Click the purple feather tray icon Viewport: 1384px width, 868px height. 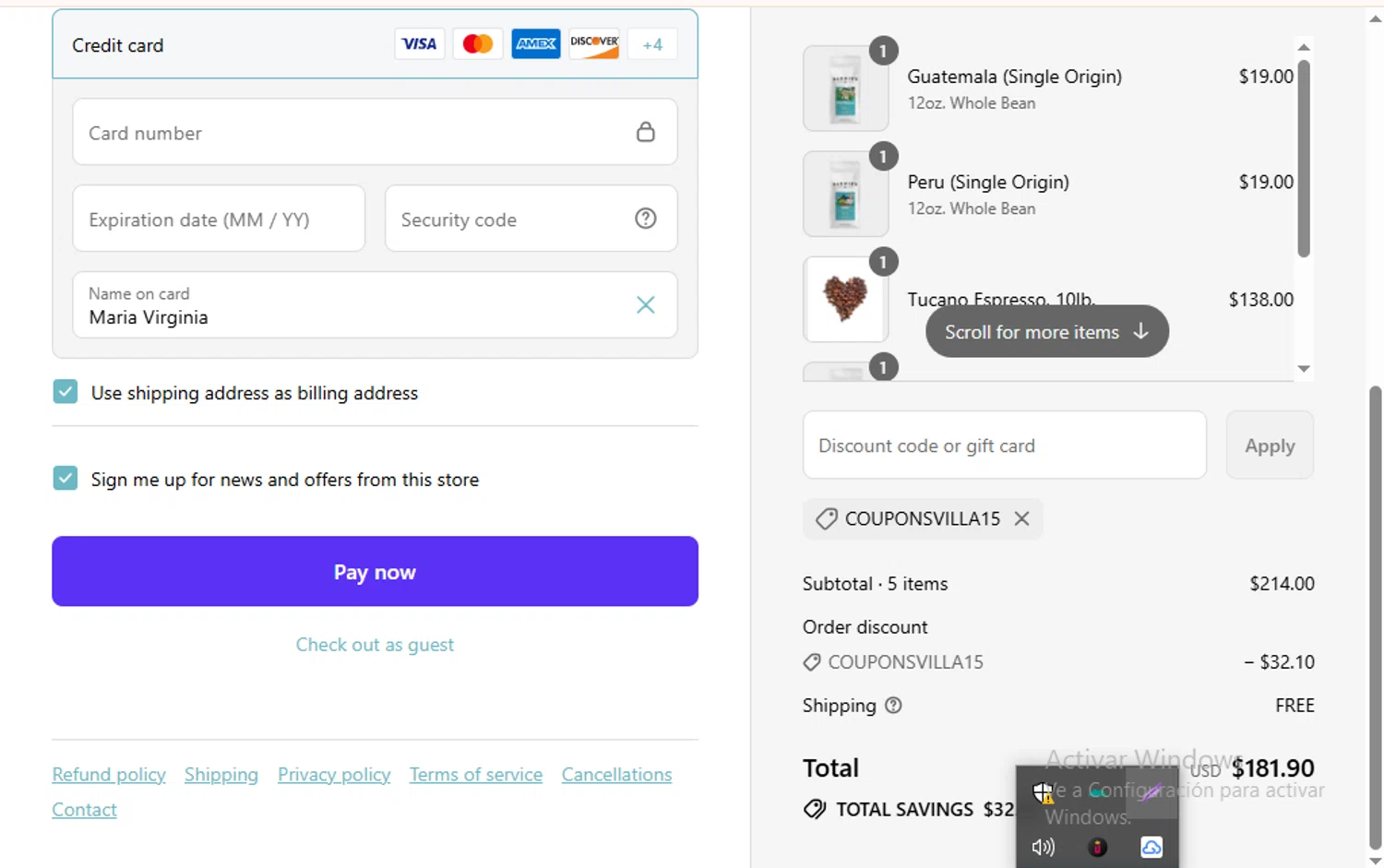pyautogui.click(x=1151, y=792)
